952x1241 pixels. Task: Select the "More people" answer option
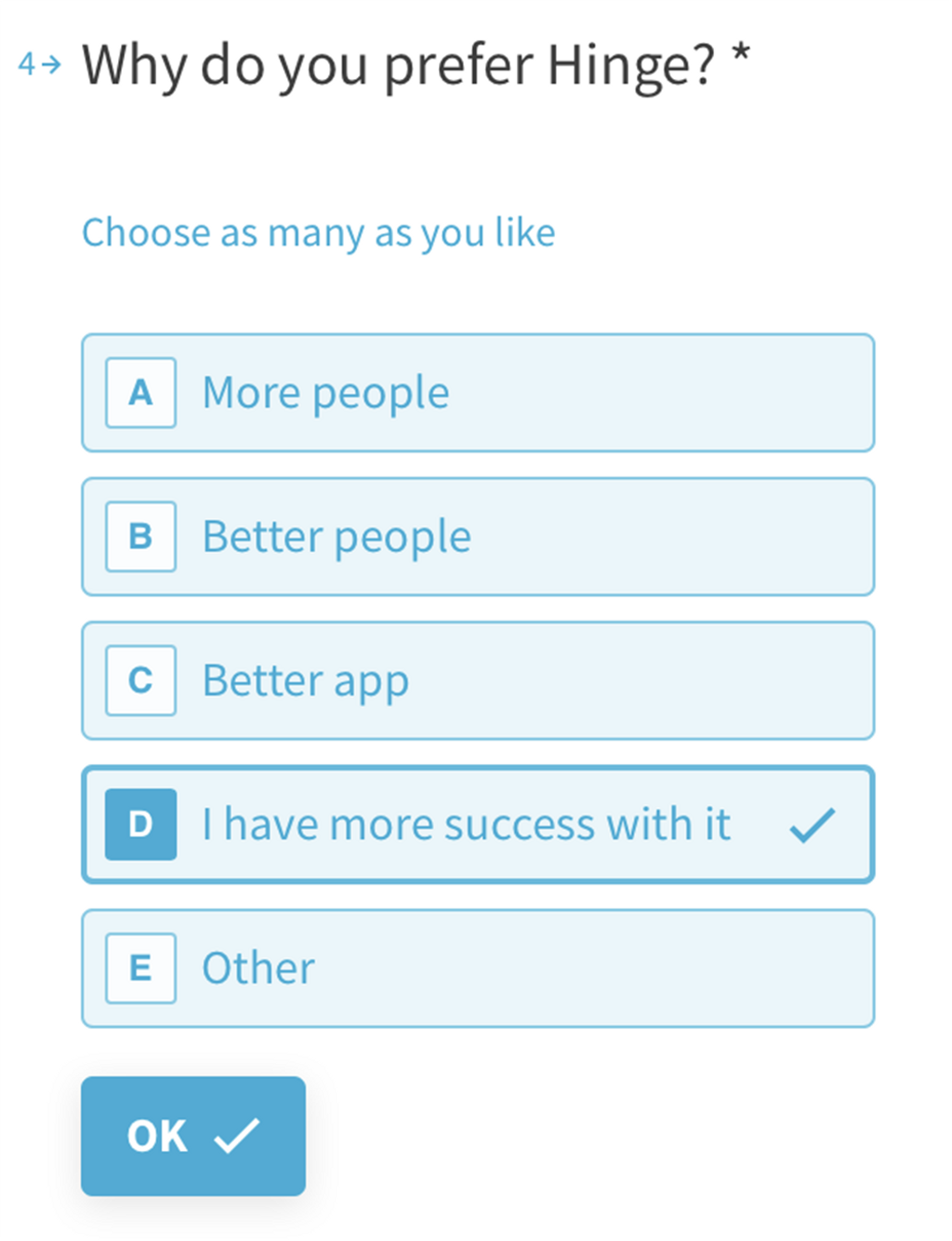click(x=477, y=393)
